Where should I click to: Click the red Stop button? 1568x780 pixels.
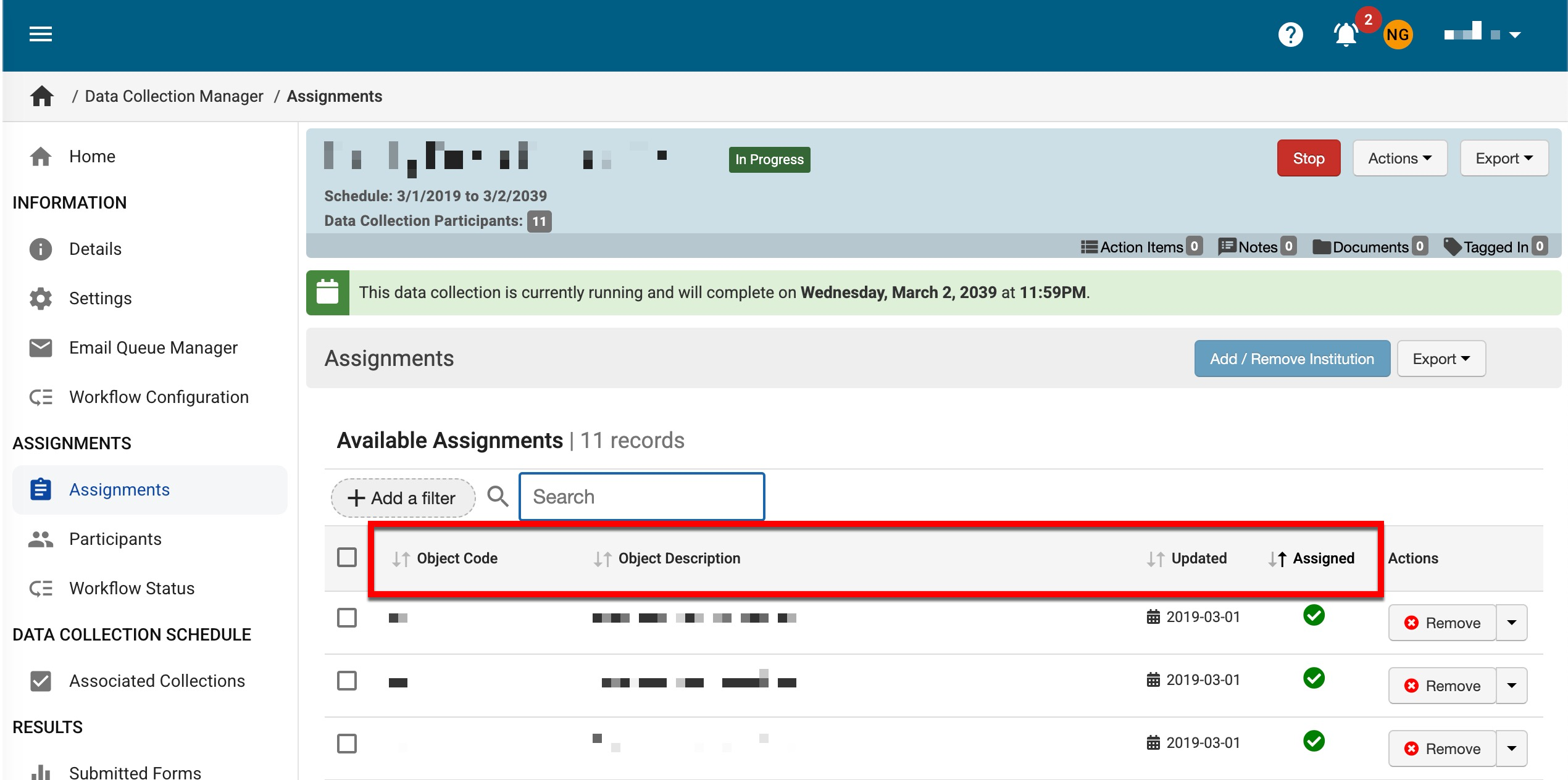click(x=1308, y=159)
